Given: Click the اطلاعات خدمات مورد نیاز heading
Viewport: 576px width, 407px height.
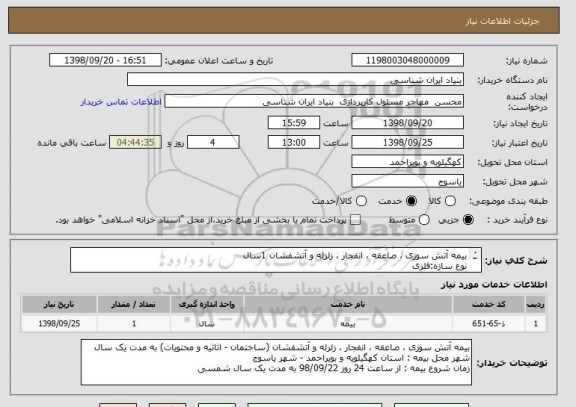Looking at the screenshot, I should tap(494, 284).
